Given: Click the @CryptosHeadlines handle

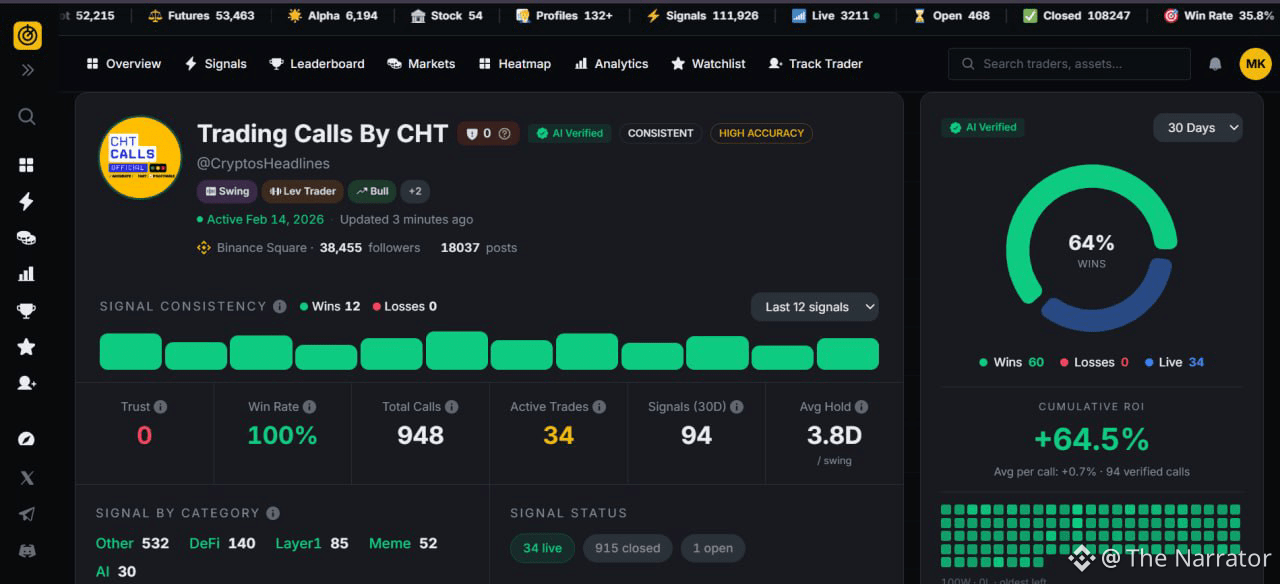Looking at the screenshot, I should coord(263,163).
